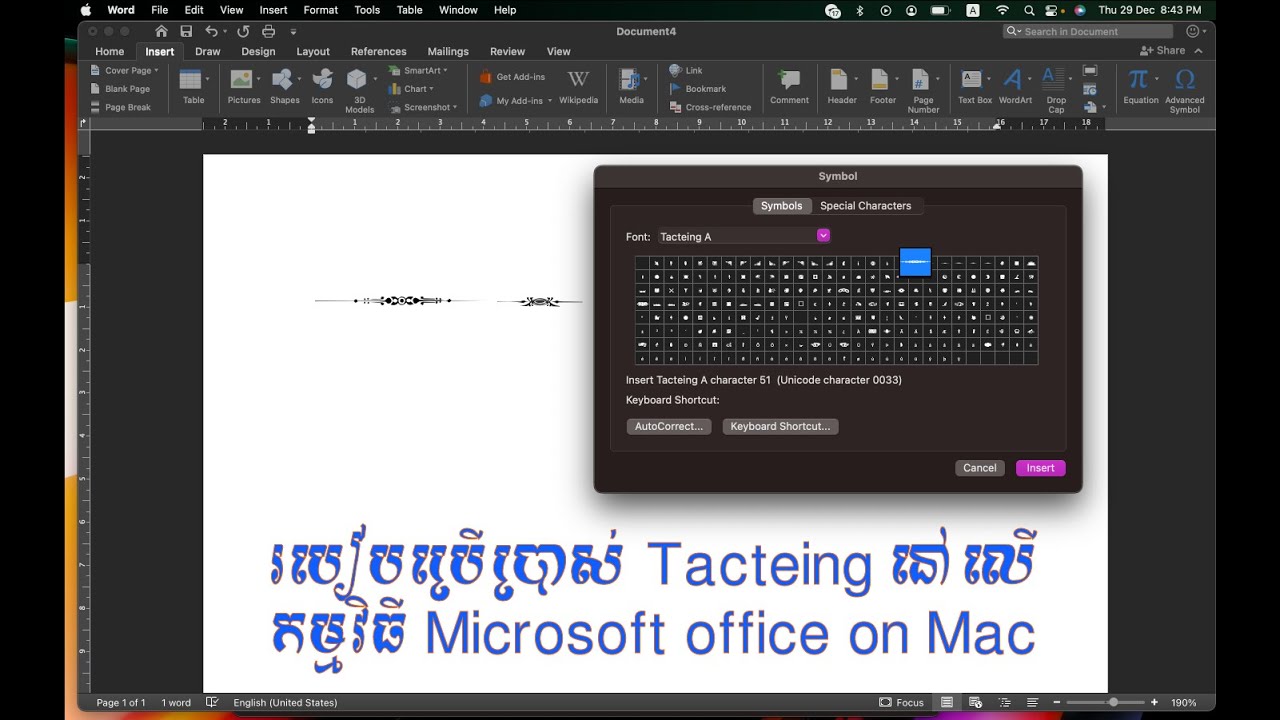Image resolution: width=1280 pixels, height=720 pixels.
Task: Insert a Bookmark
Action: pos(697,89)
